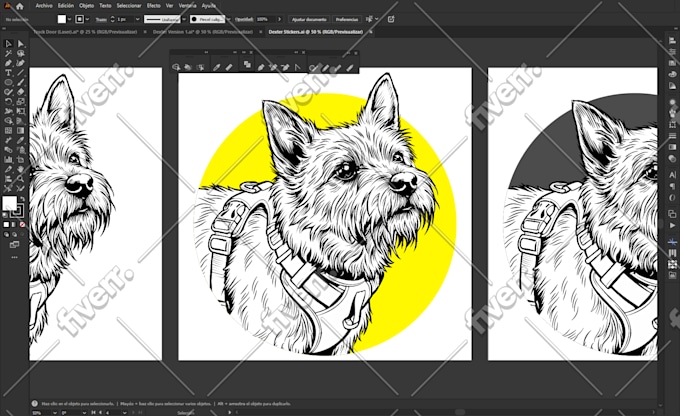Click the Swap Fill and Stroke arrows
Image resolution: width=680 pixels, height=416 pixels.
coord(22,199)
